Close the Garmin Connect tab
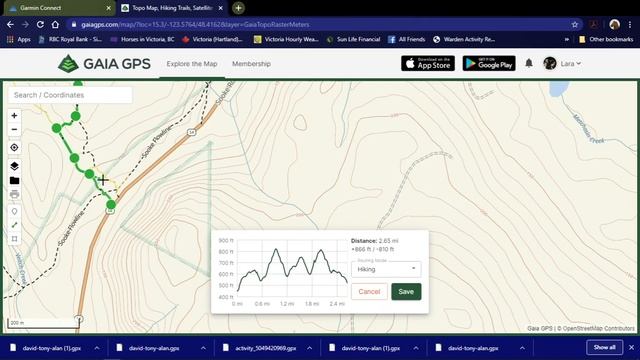This screenshot has width=640, height=360. click(109, 8)
